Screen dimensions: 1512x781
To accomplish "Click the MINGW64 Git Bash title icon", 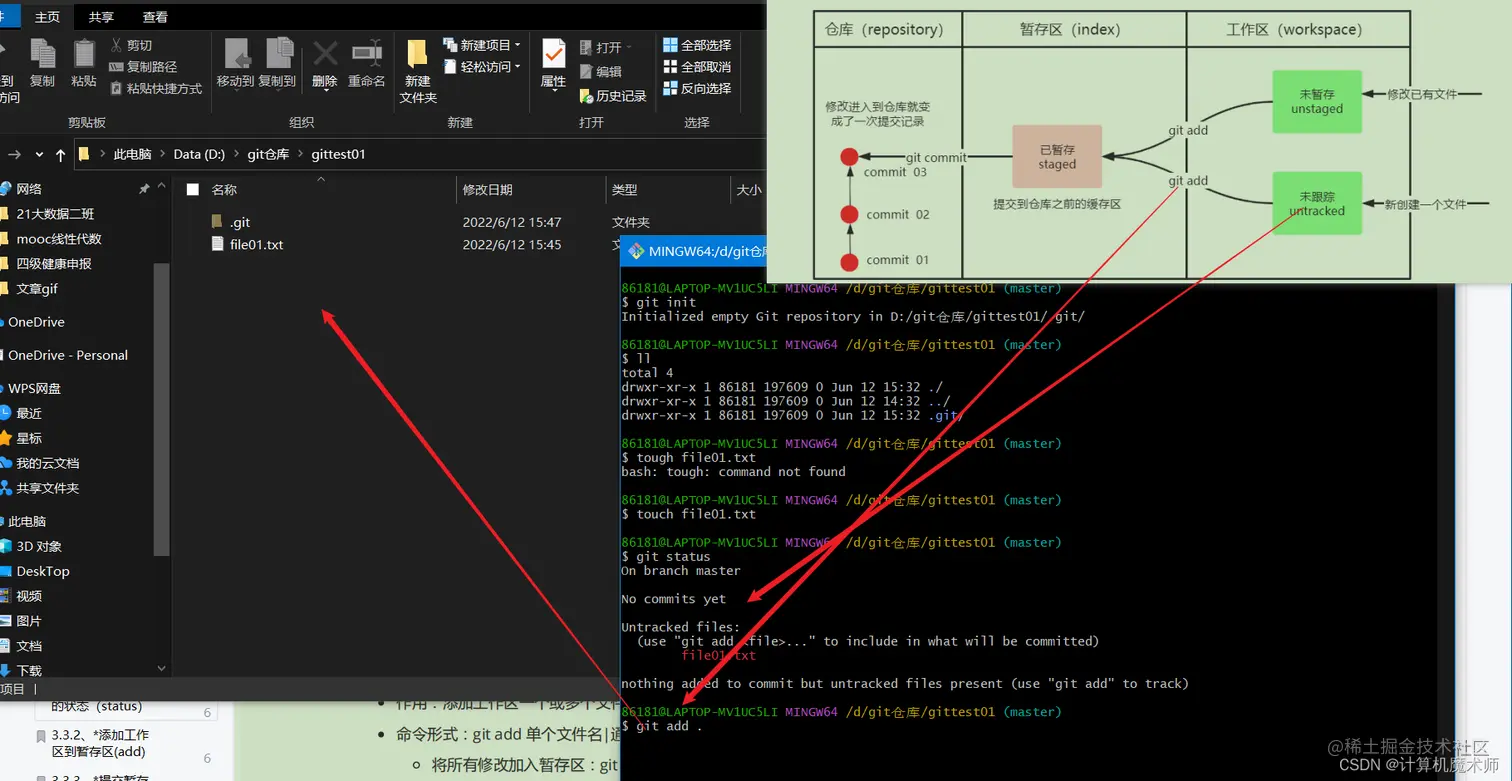I will 634,251.
